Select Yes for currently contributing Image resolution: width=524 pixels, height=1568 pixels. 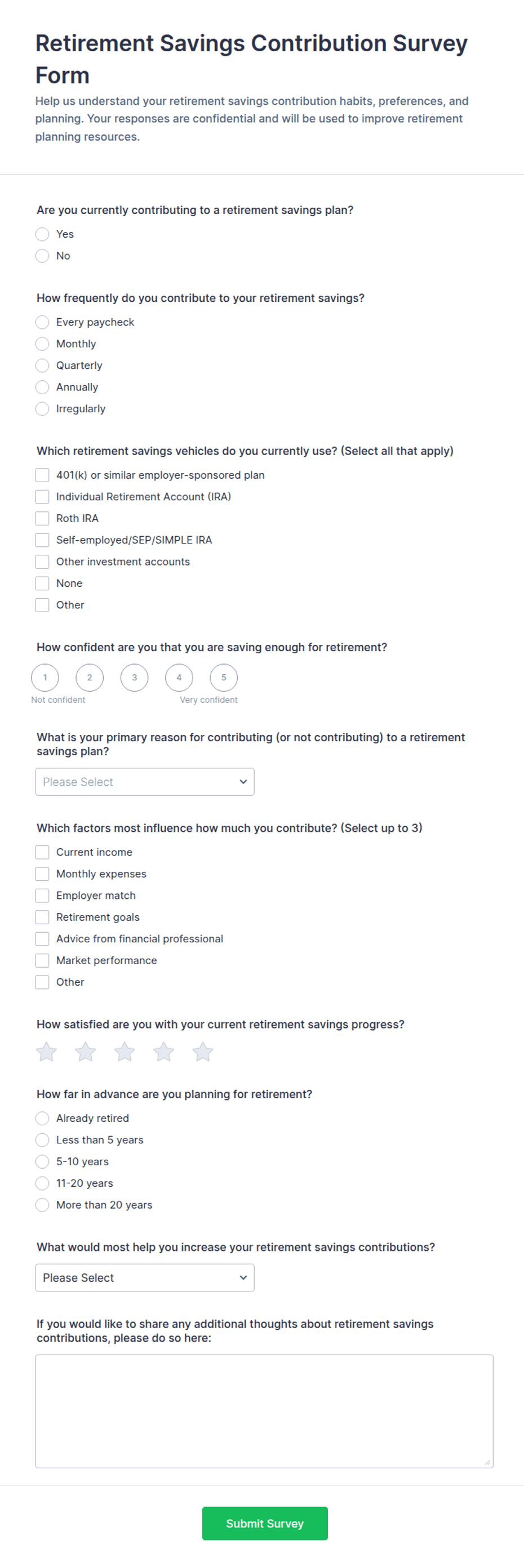(42, 234)
